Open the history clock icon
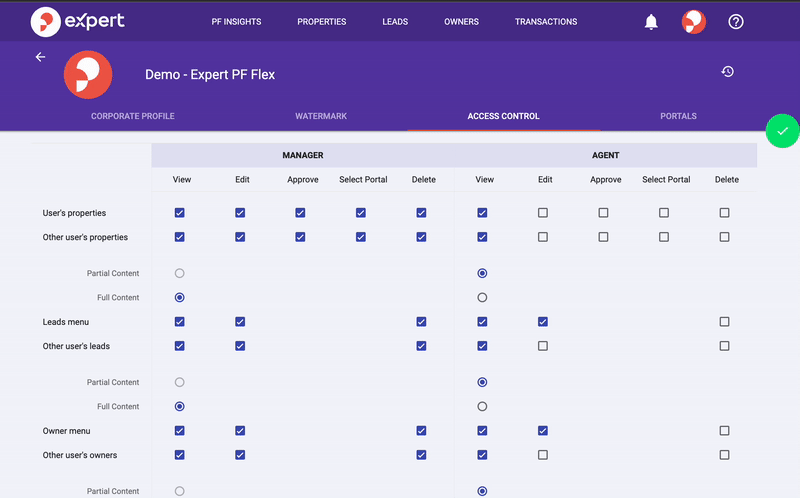This screenshot has height=498, width=800. click(x=728, y=72)
